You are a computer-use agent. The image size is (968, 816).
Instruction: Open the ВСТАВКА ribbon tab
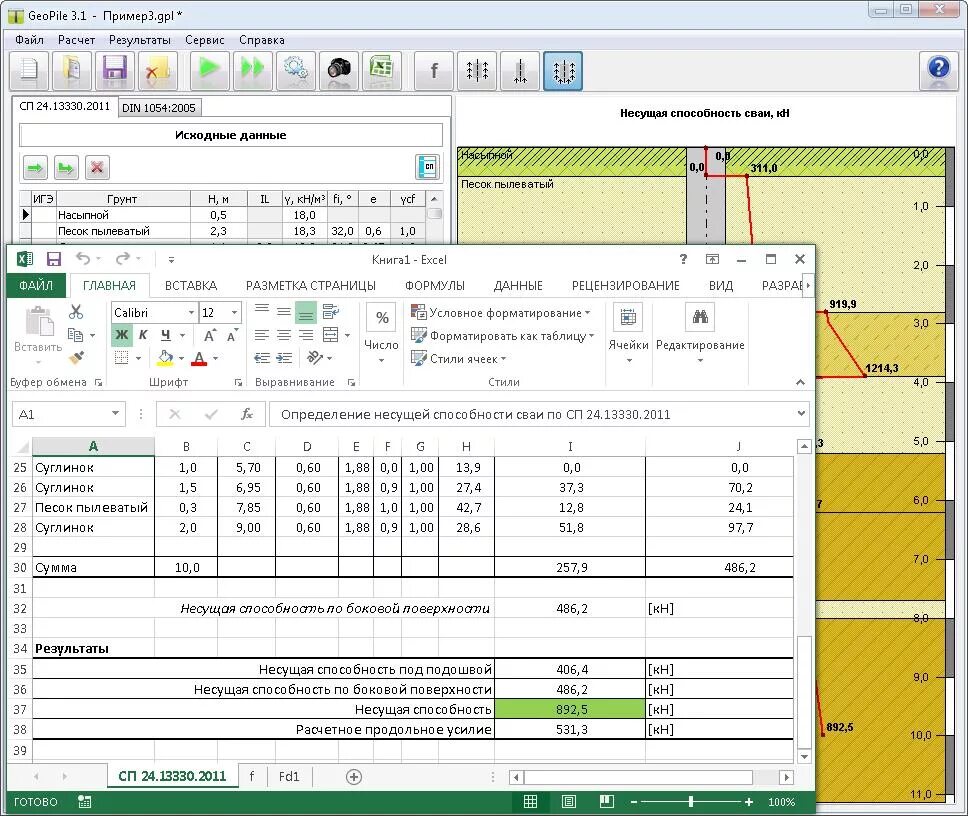(191, 286)
